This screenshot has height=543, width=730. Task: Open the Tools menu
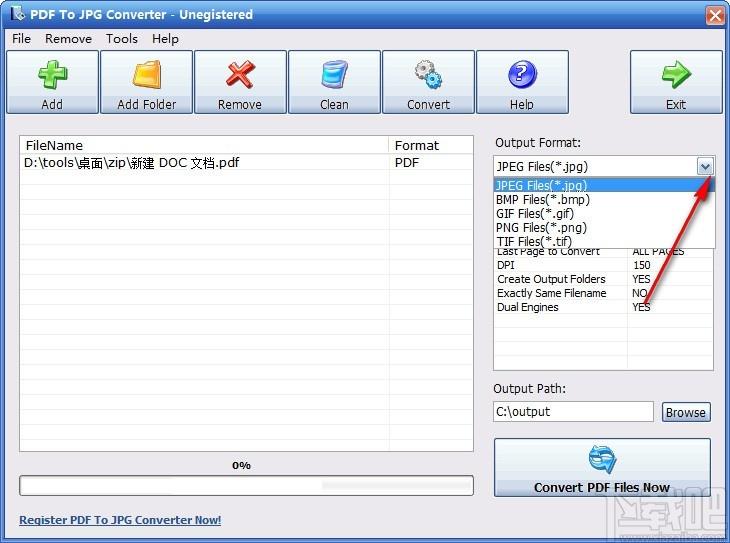click(122, 39)
